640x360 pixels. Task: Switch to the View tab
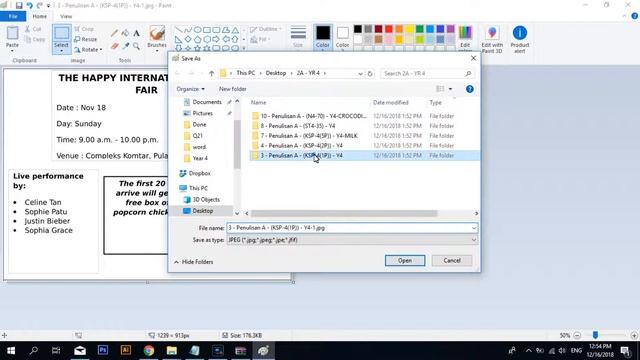pos(66,16)
